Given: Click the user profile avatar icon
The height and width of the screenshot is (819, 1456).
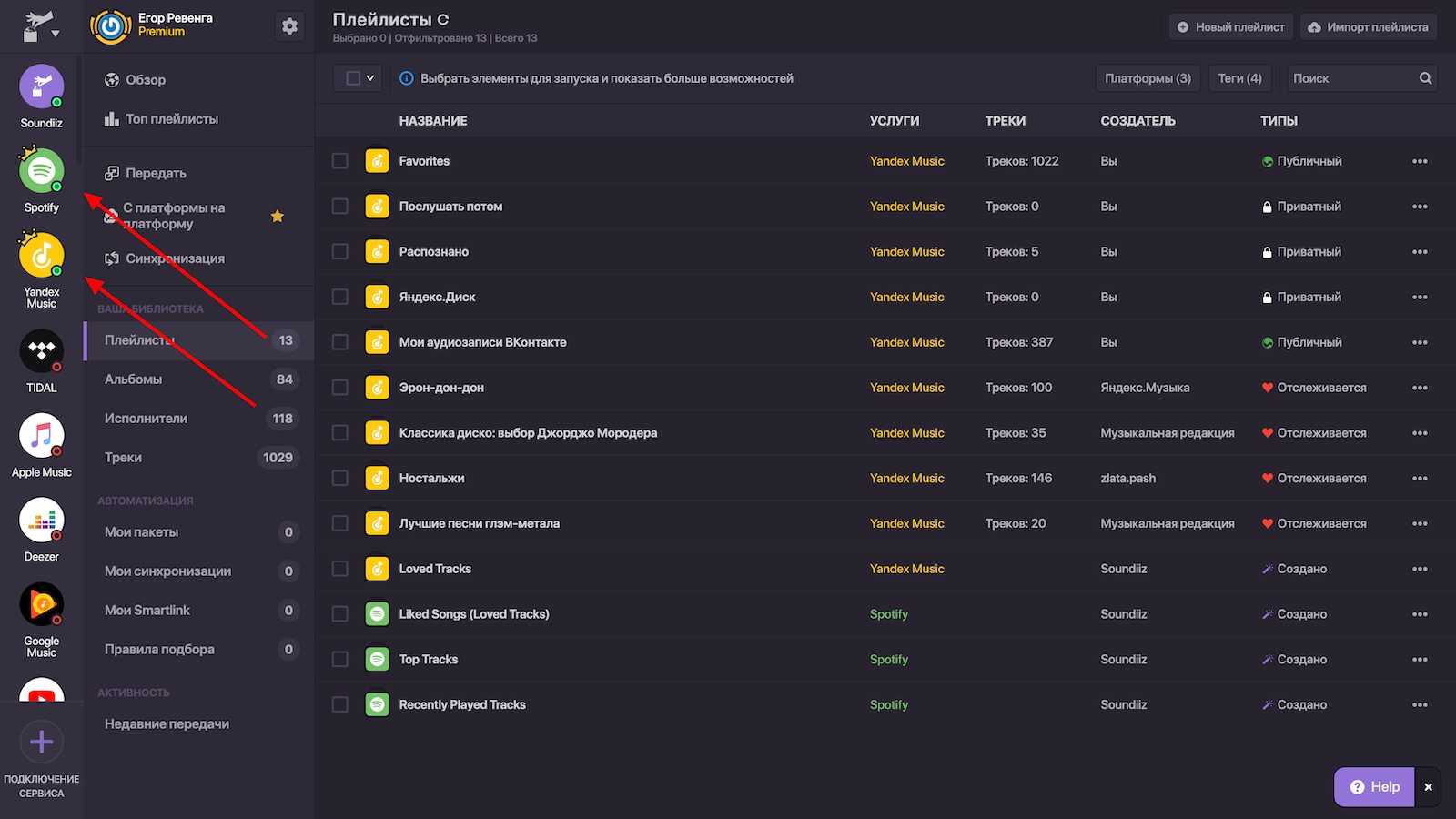Looking at the screenshot, I should [x=111, y=26].
